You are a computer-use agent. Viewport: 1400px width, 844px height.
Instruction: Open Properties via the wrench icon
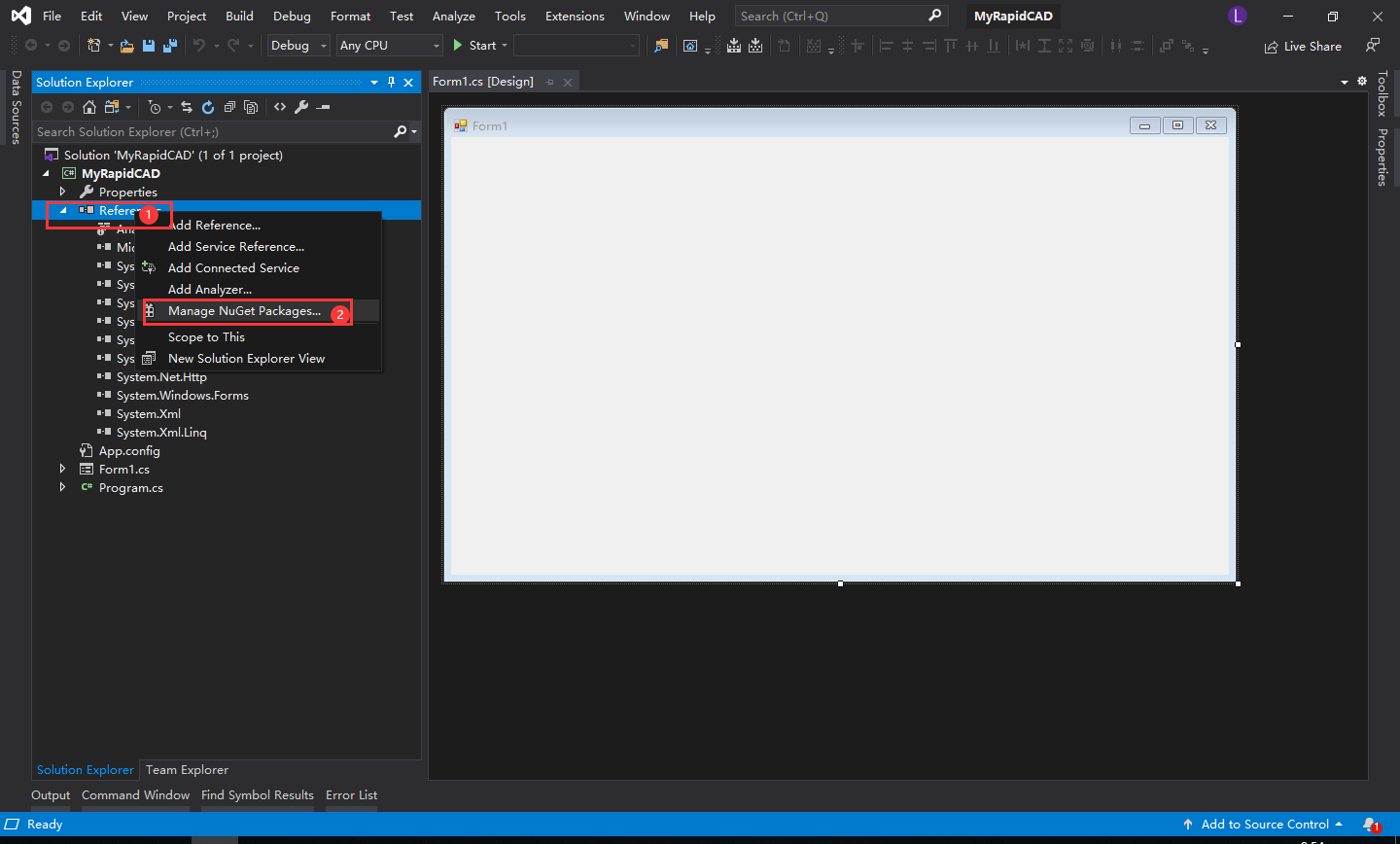[301, 107]
